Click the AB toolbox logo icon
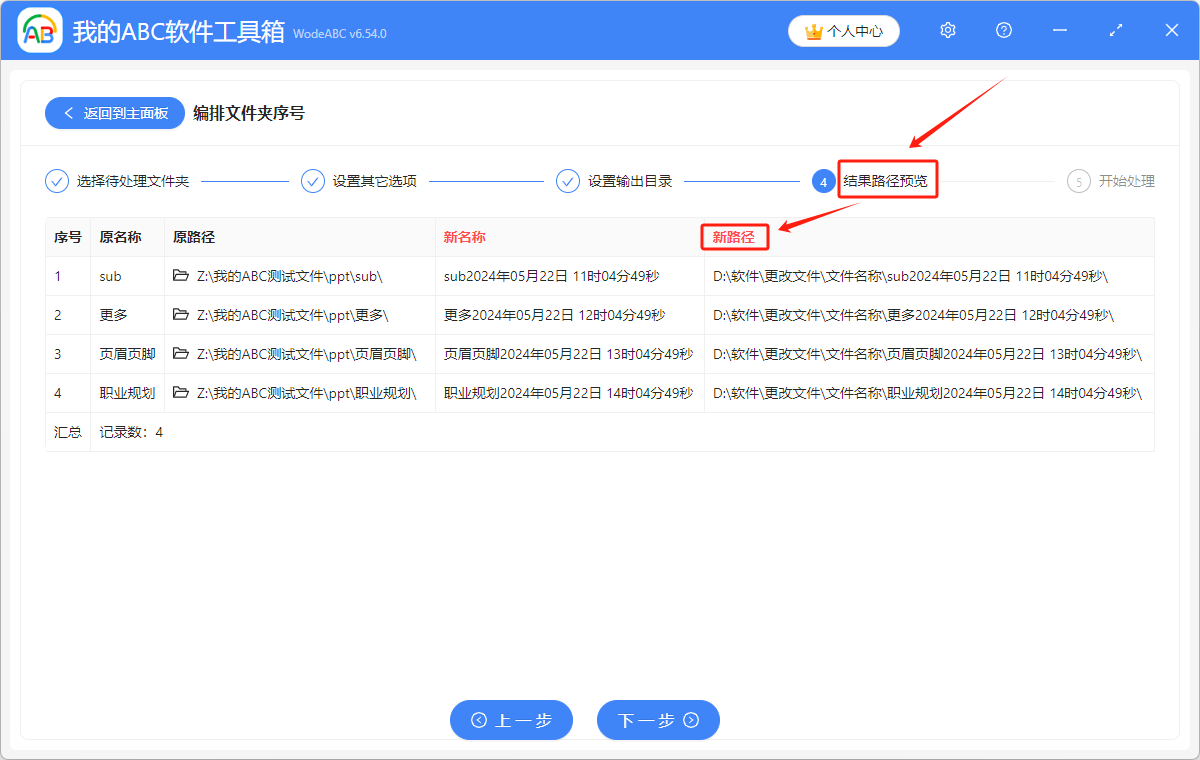 tap(40, 30)
